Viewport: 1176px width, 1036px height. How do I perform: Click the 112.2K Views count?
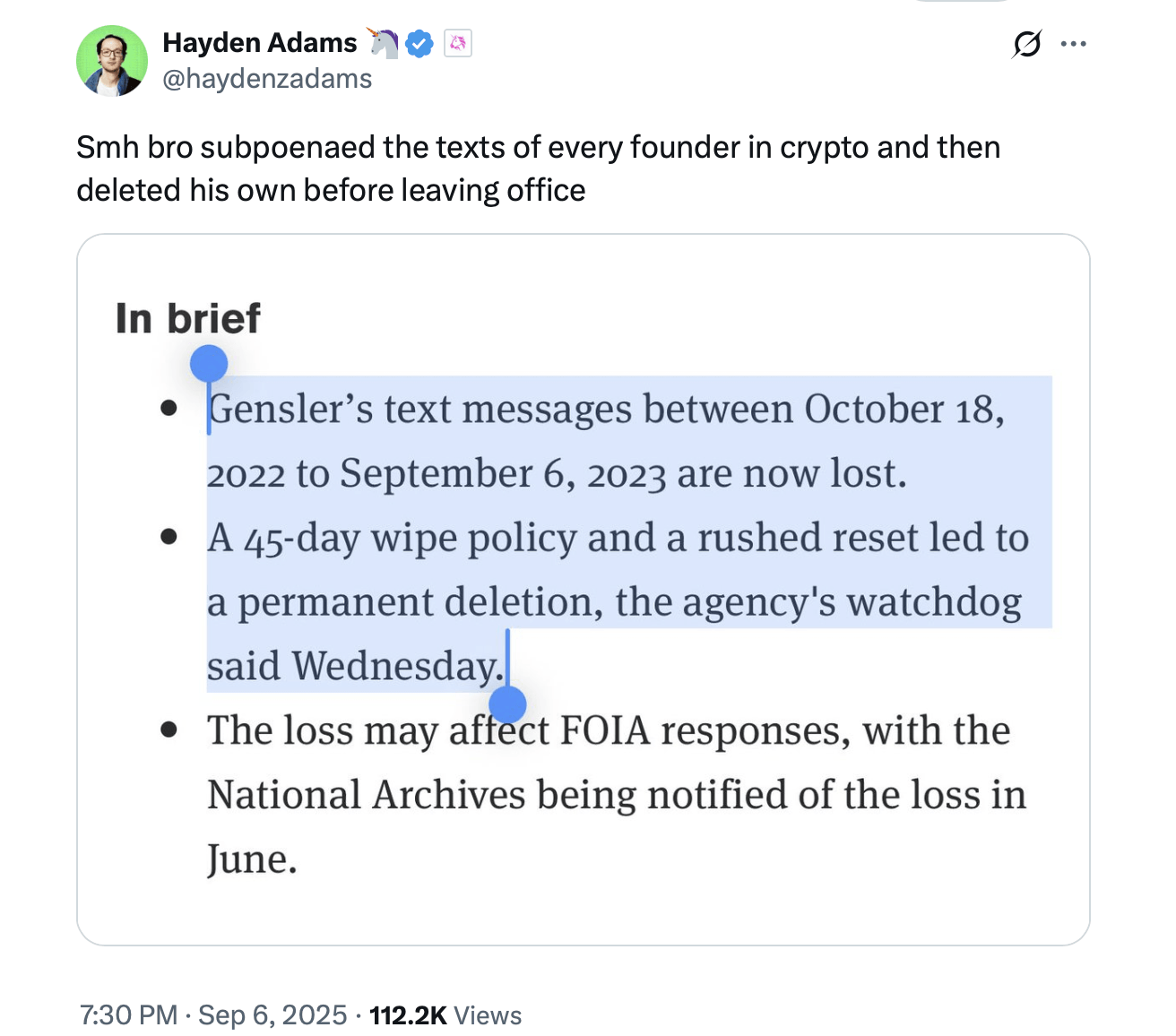coord(445,1014)
